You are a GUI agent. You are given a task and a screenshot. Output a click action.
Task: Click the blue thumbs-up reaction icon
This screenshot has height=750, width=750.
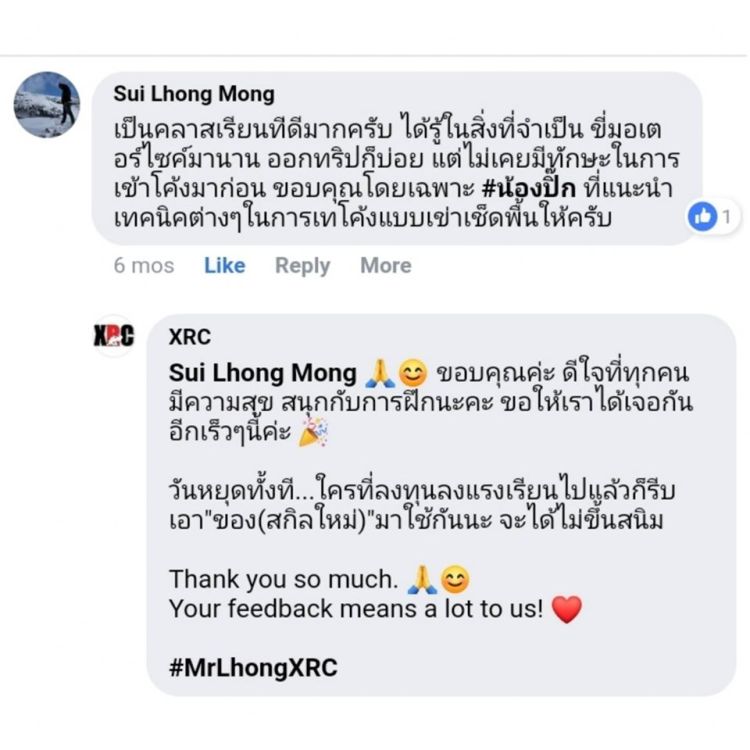[x=703, y=215]
